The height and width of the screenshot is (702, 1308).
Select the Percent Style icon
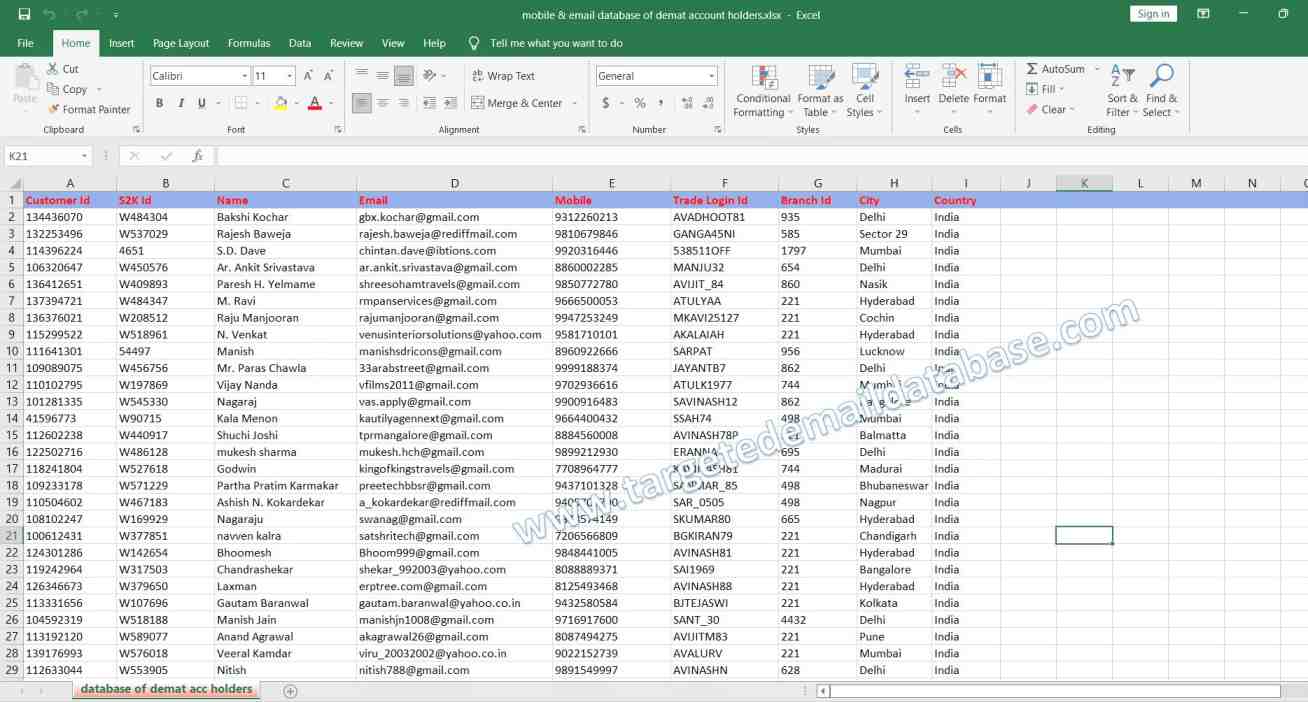[x=640, y=102]
